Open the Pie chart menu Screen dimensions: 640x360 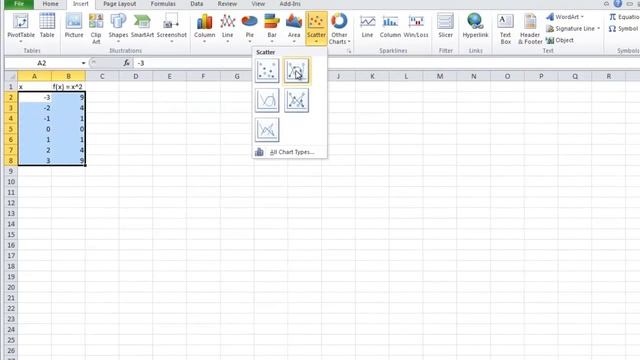249,28
